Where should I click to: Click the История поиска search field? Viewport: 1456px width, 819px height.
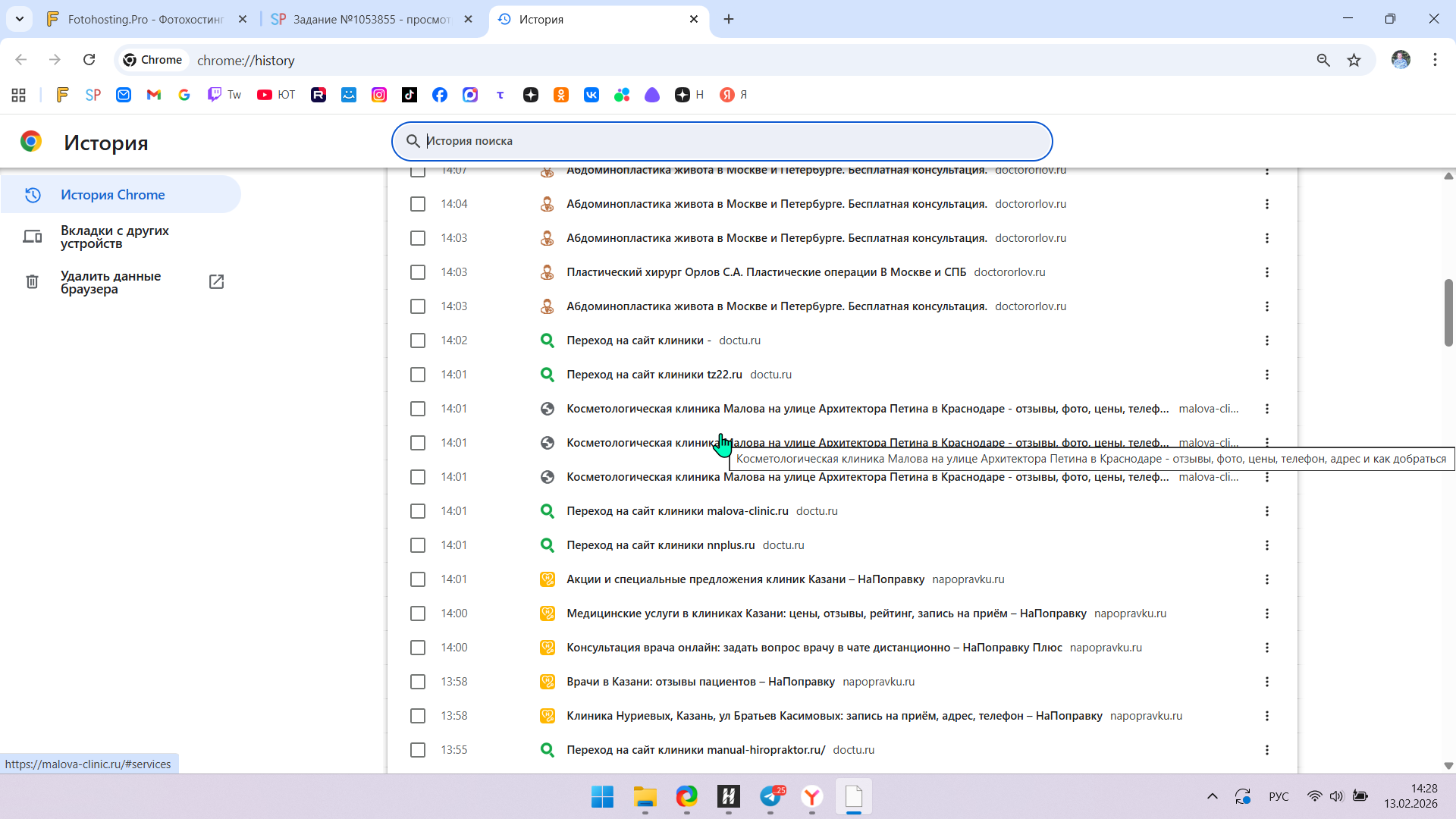pyautogui.click(x=720, y=141)
